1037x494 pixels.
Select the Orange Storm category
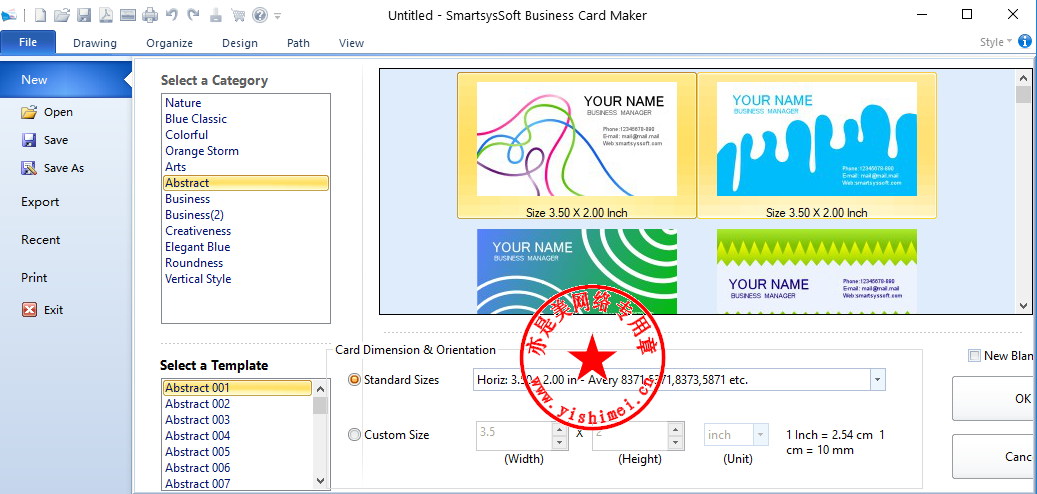coord(202,151)
